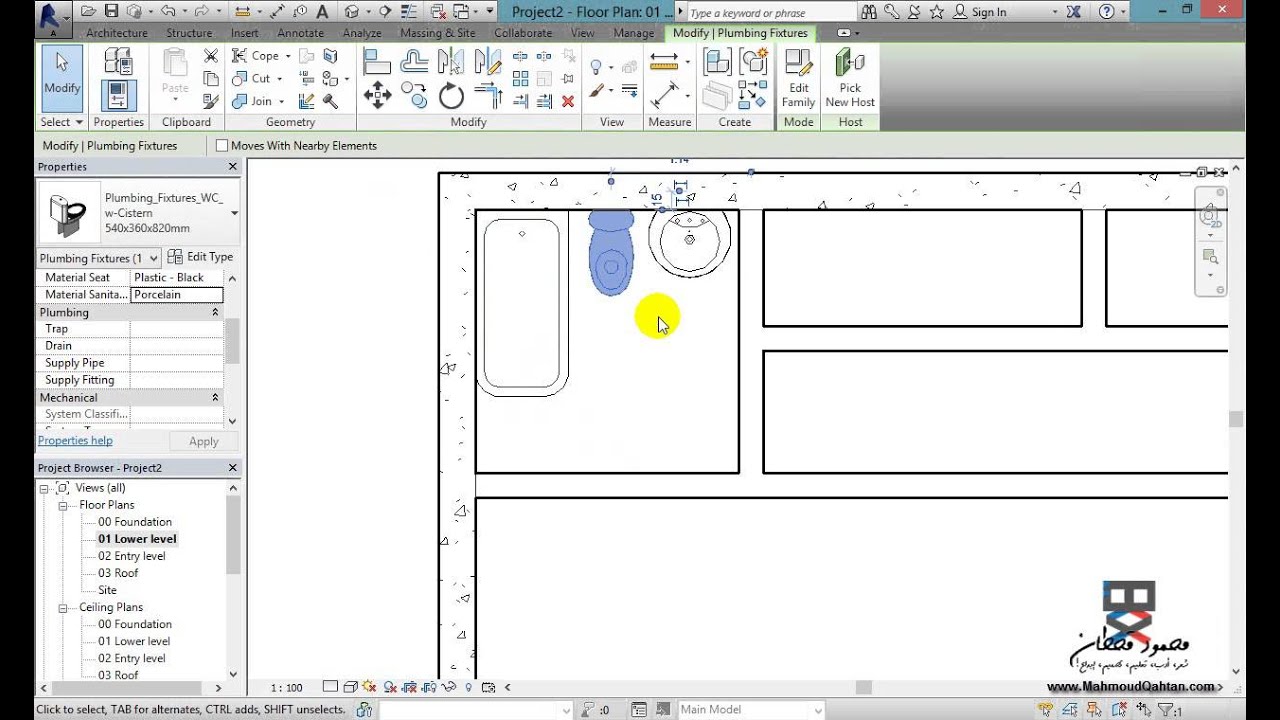Screen dimensions: 1280x720
Task: Select the Rotate tool
Action: tap(451, 96)
